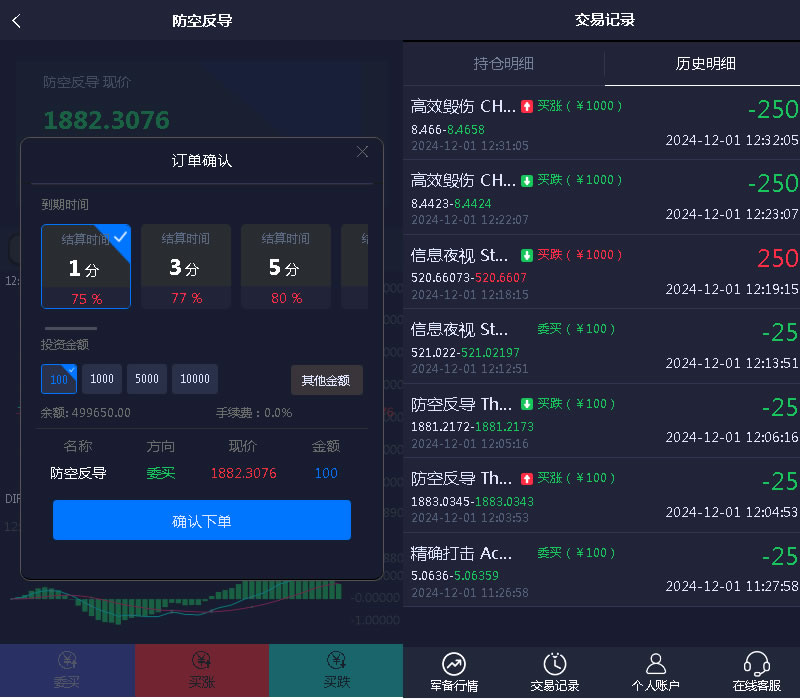Open 个人账户 in the bottom navigation
800x700 pixels.
pyautogui.click(x=656, y=672)
